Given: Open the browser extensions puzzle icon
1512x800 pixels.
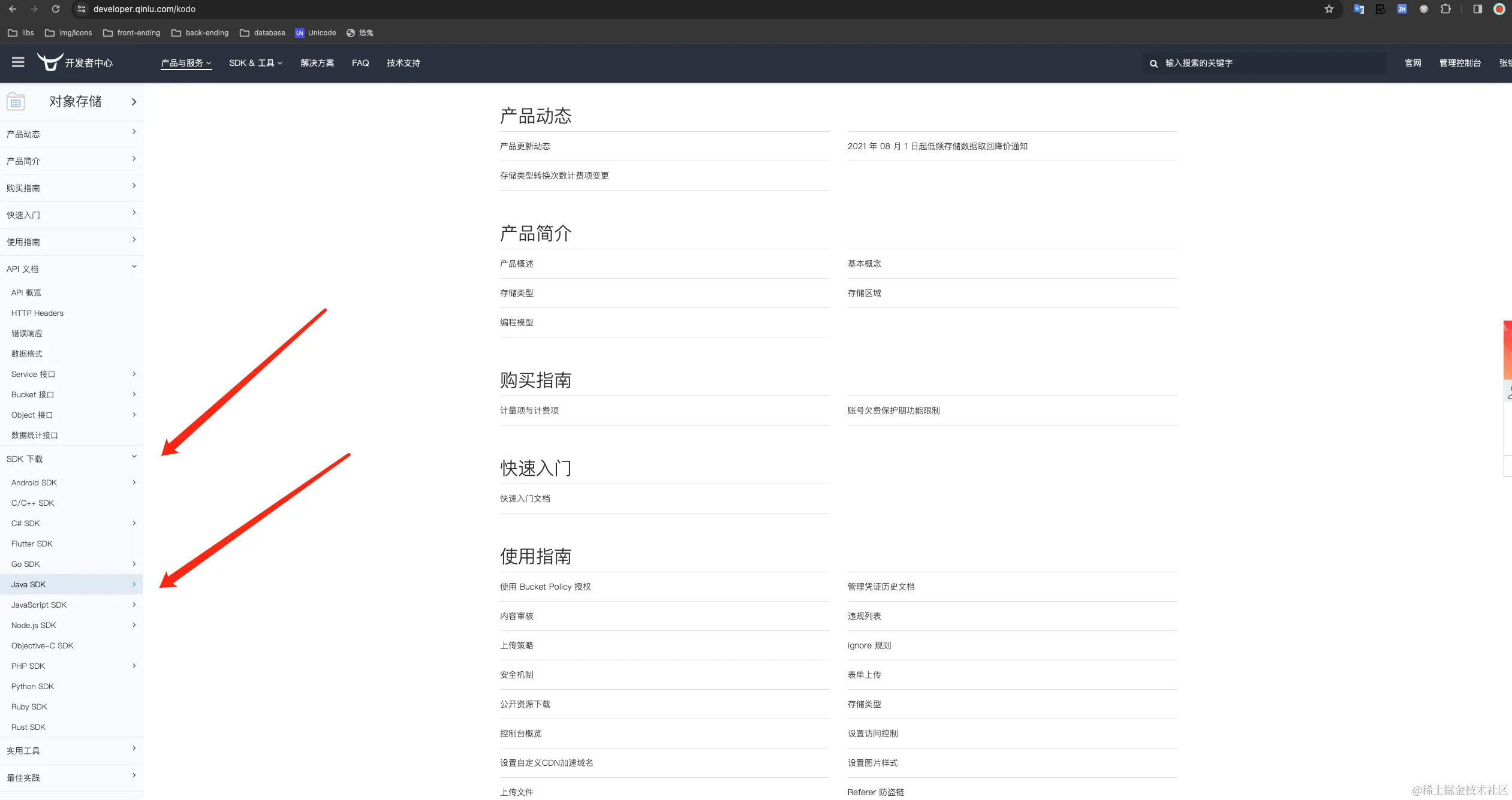Looking at the screenshot, I should (x=1445, y=9).
